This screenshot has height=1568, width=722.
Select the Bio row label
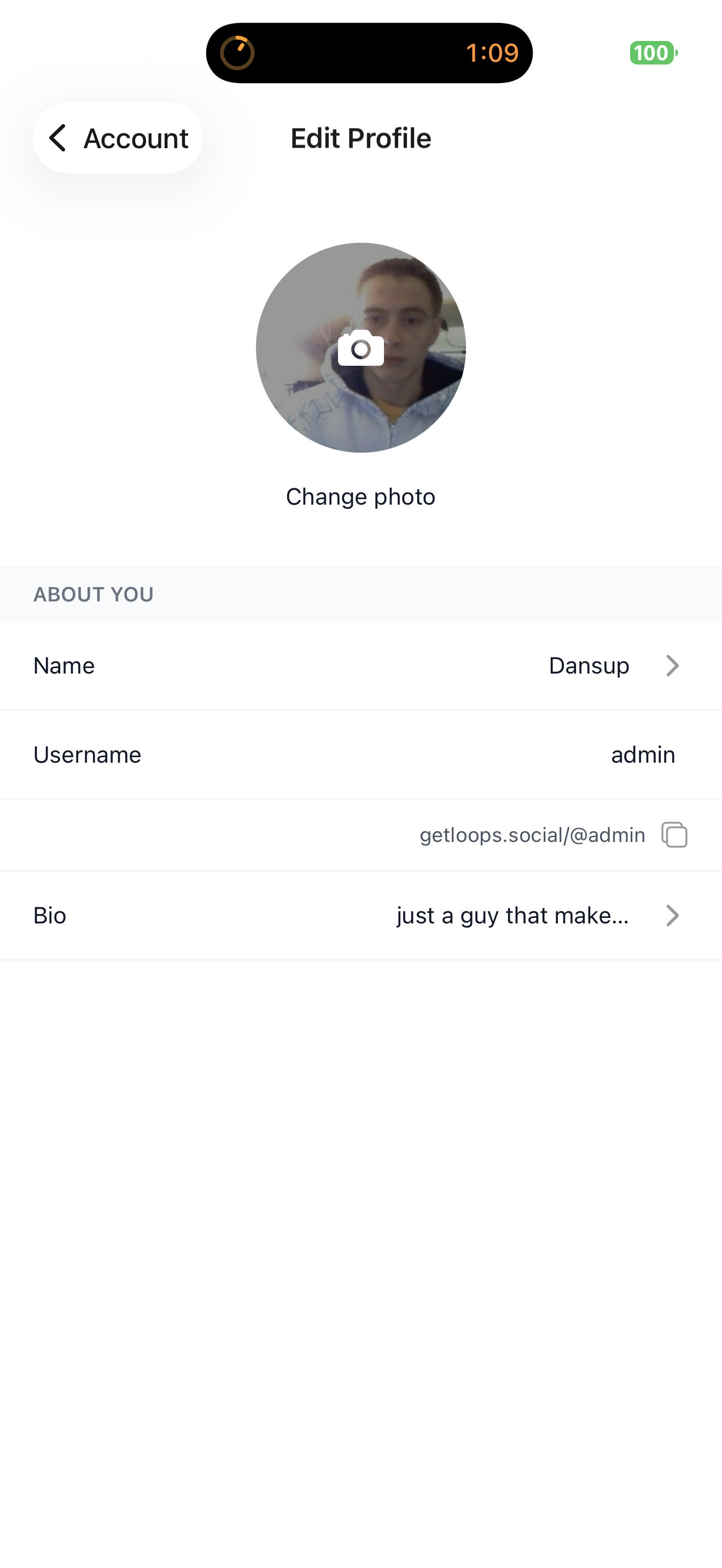(50, 915)
